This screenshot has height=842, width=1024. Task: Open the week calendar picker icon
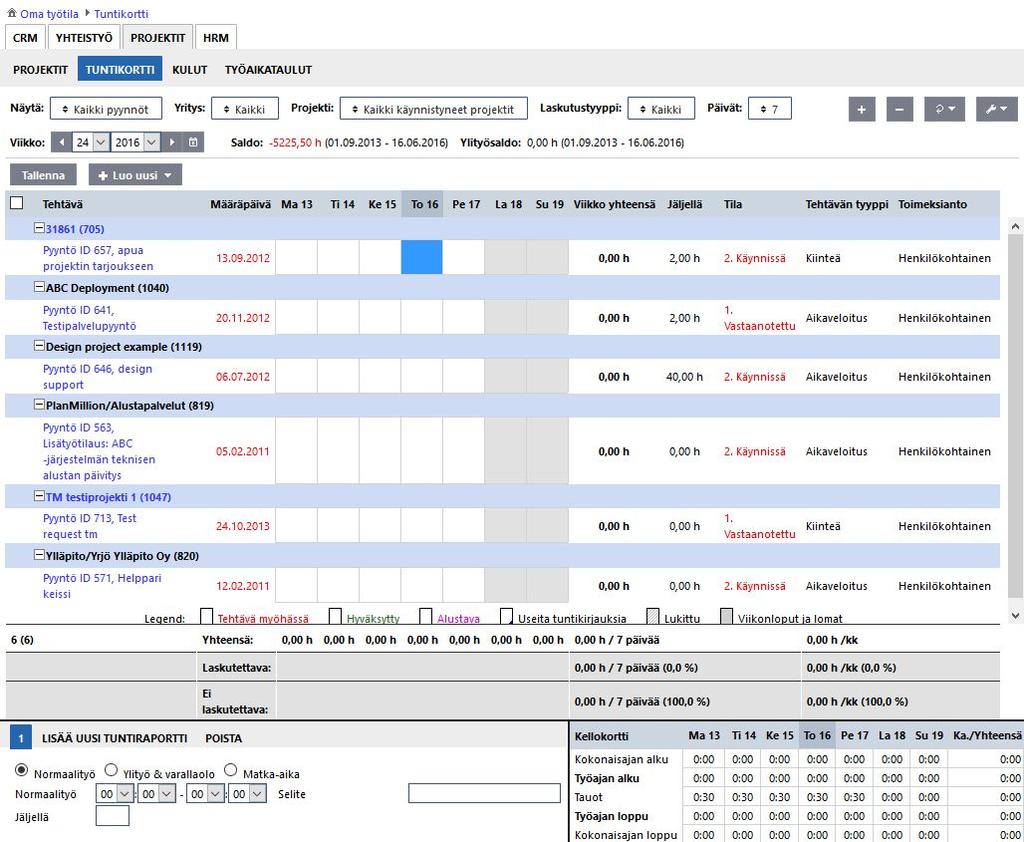coord(193,142)
